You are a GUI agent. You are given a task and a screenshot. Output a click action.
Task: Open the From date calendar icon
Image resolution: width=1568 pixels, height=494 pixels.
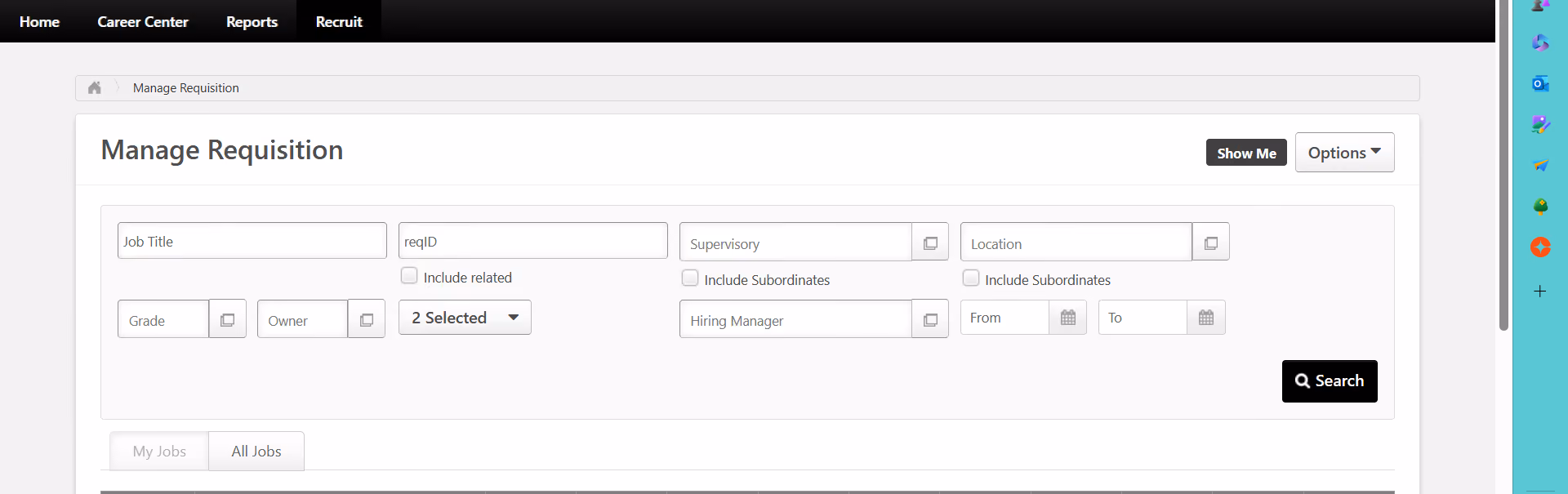pyautogui.click(x=1068, y=318)
